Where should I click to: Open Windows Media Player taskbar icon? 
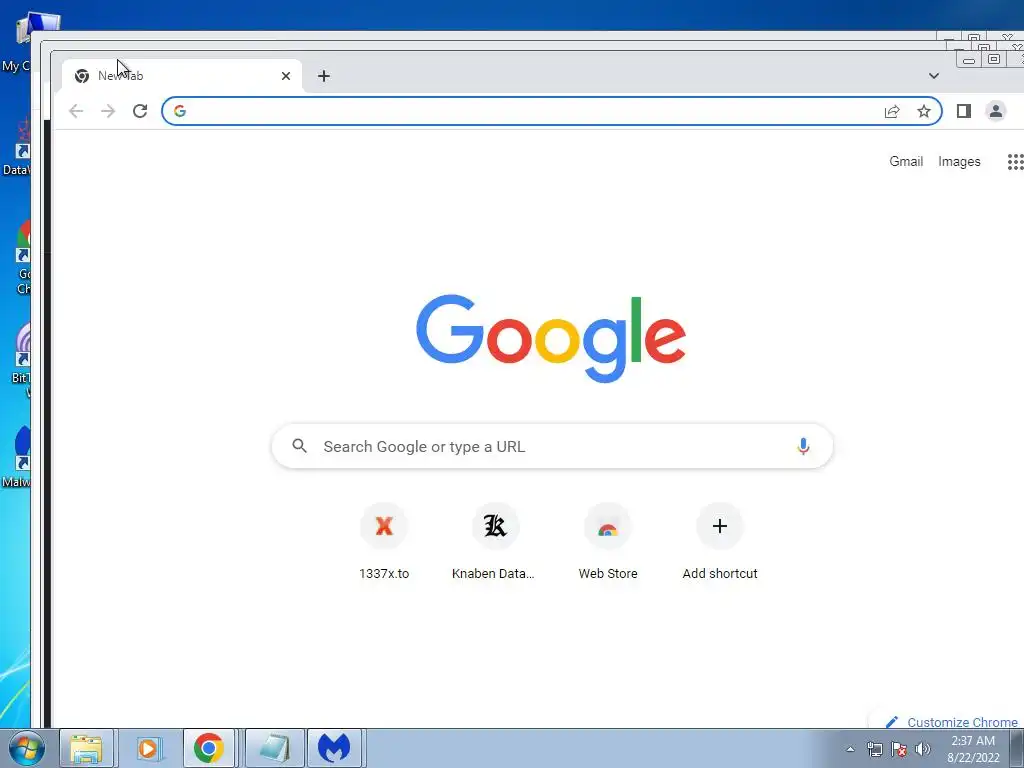coord(148,748)
